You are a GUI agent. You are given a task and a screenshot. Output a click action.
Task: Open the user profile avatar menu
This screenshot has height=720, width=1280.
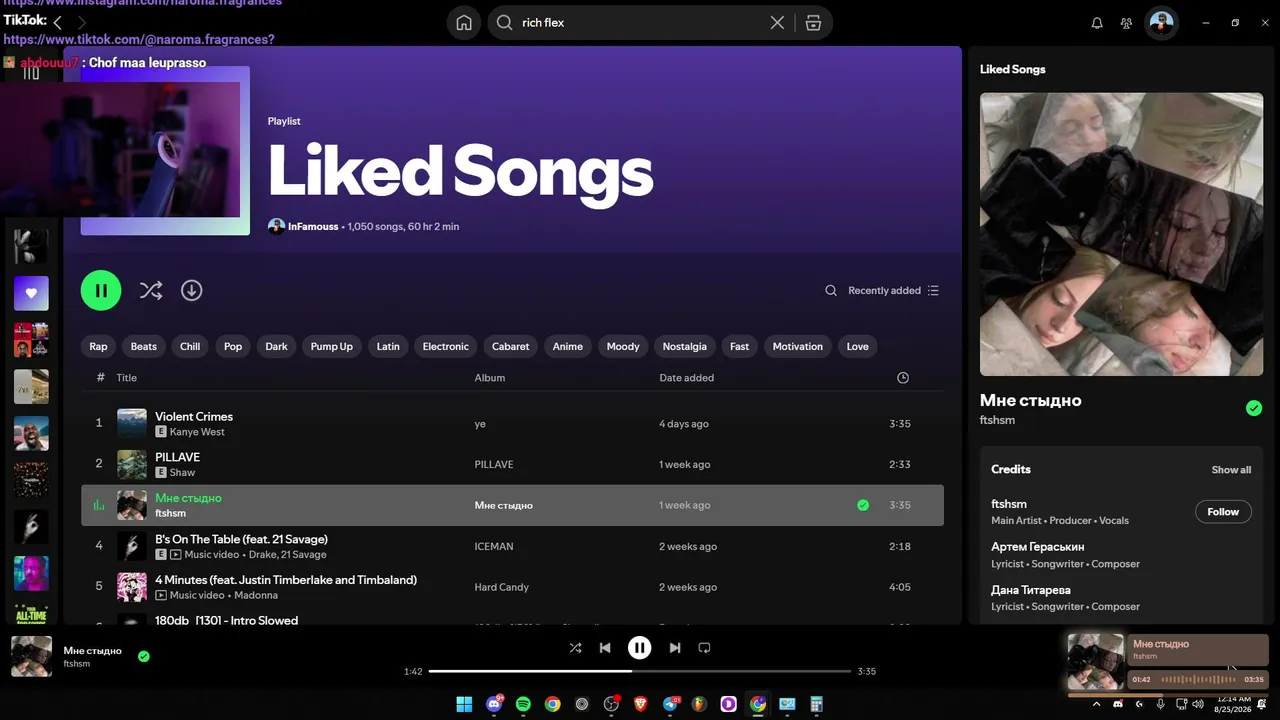pyautogui.click(x=1162, y=23)
